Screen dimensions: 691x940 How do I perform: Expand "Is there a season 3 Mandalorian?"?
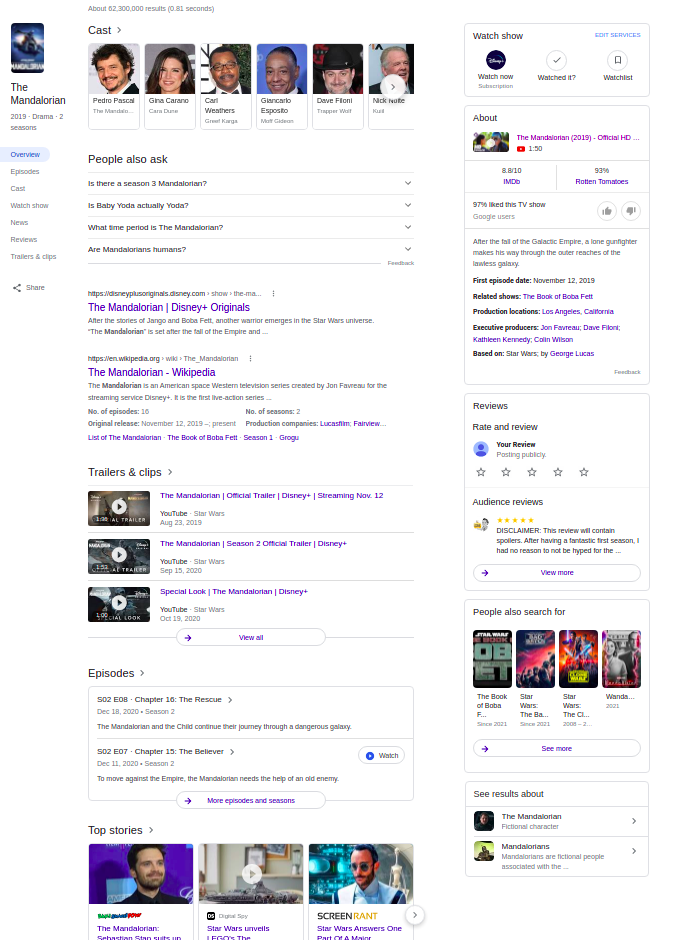click(251, 183)
